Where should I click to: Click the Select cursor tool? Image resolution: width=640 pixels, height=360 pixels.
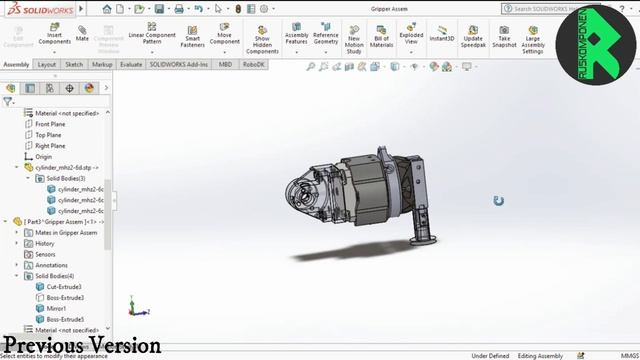[218, 9]
